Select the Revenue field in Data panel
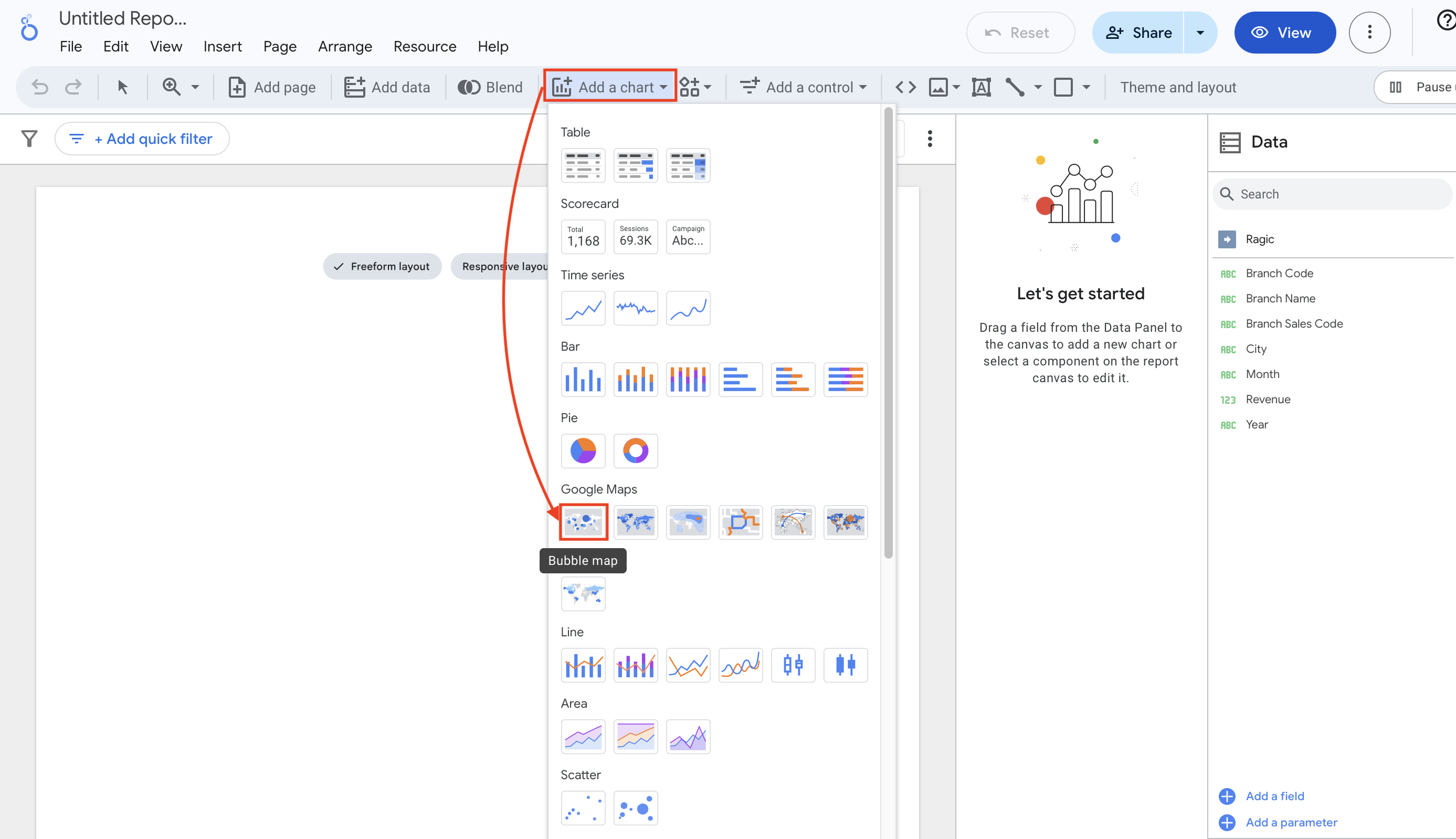1456x839 pixels. click(1268, 400)
